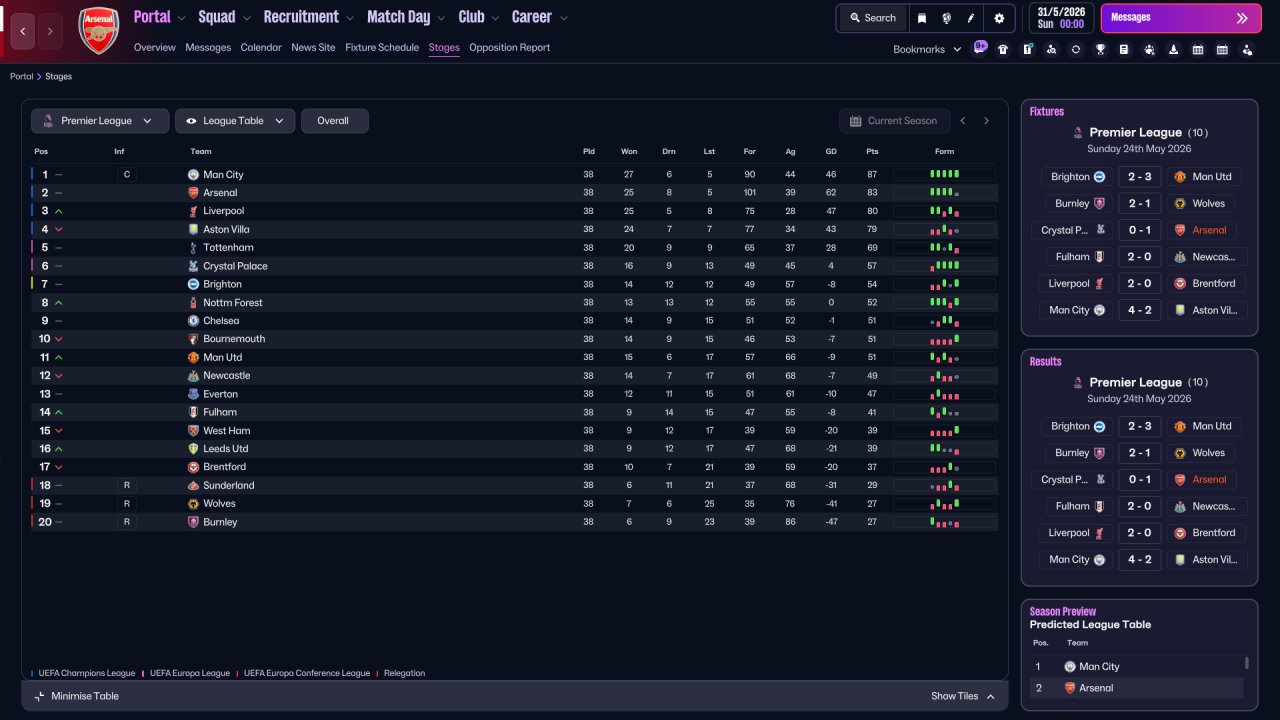Screen dimensions: 1280x720
Task: Click the Overall filter button
Action: (x=334, y=121)
